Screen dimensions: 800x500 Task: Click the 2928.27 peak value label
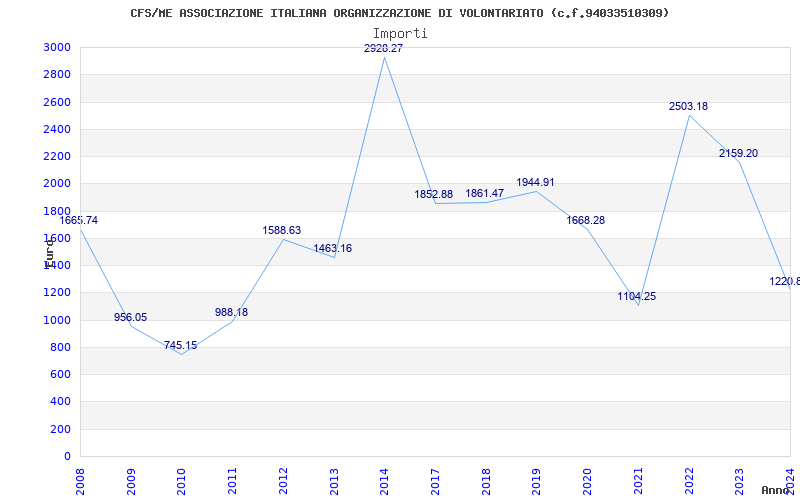pos(384,48)
